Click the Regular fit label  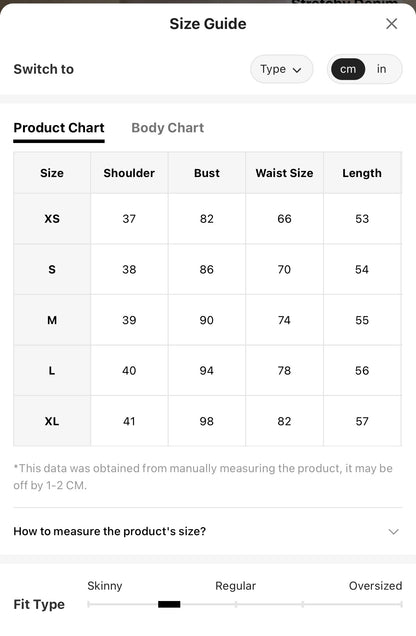(x=236, y=586)
